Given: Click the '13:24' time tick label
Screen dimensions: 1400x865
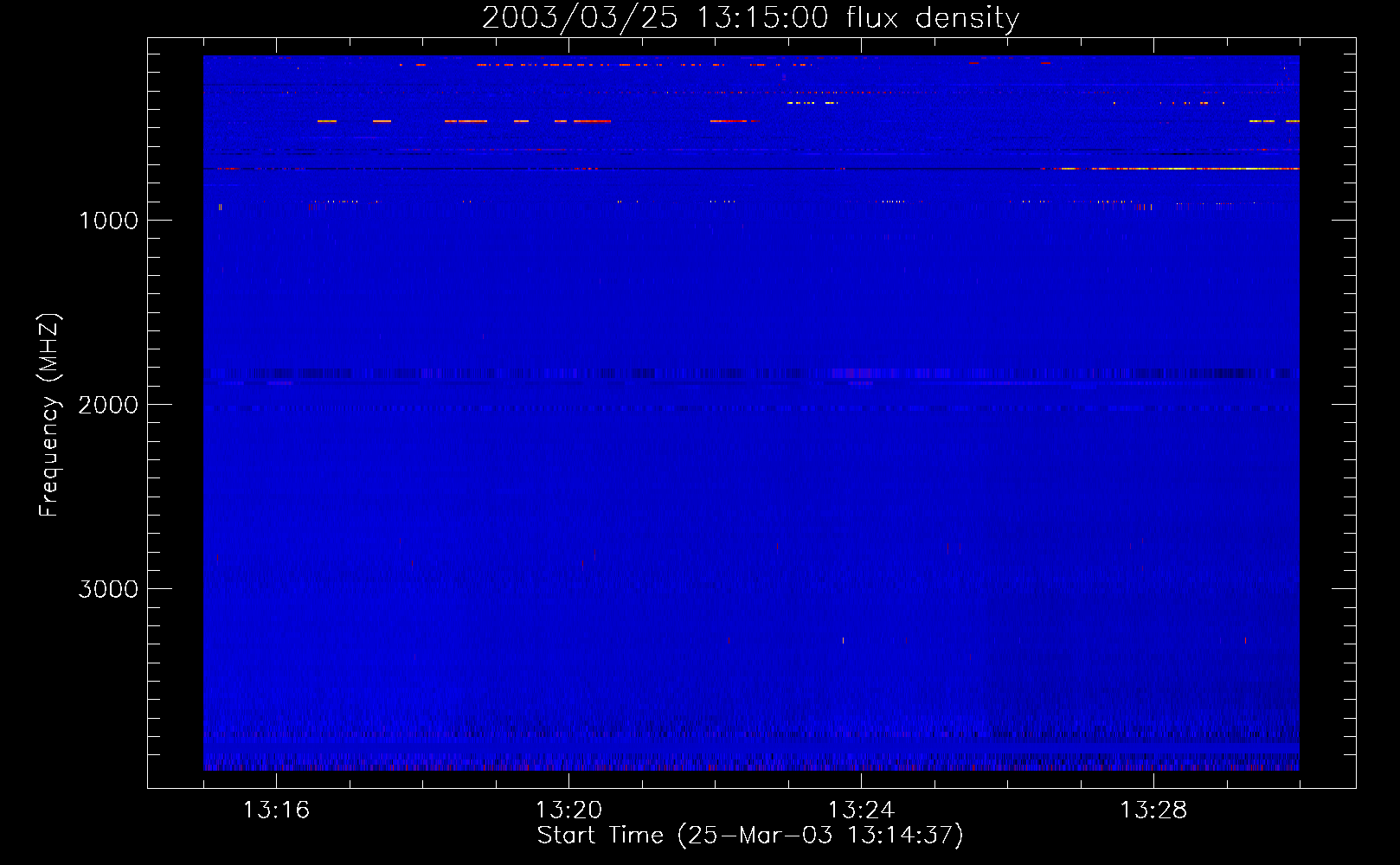Looking at the screenshot, I should 861,811.
